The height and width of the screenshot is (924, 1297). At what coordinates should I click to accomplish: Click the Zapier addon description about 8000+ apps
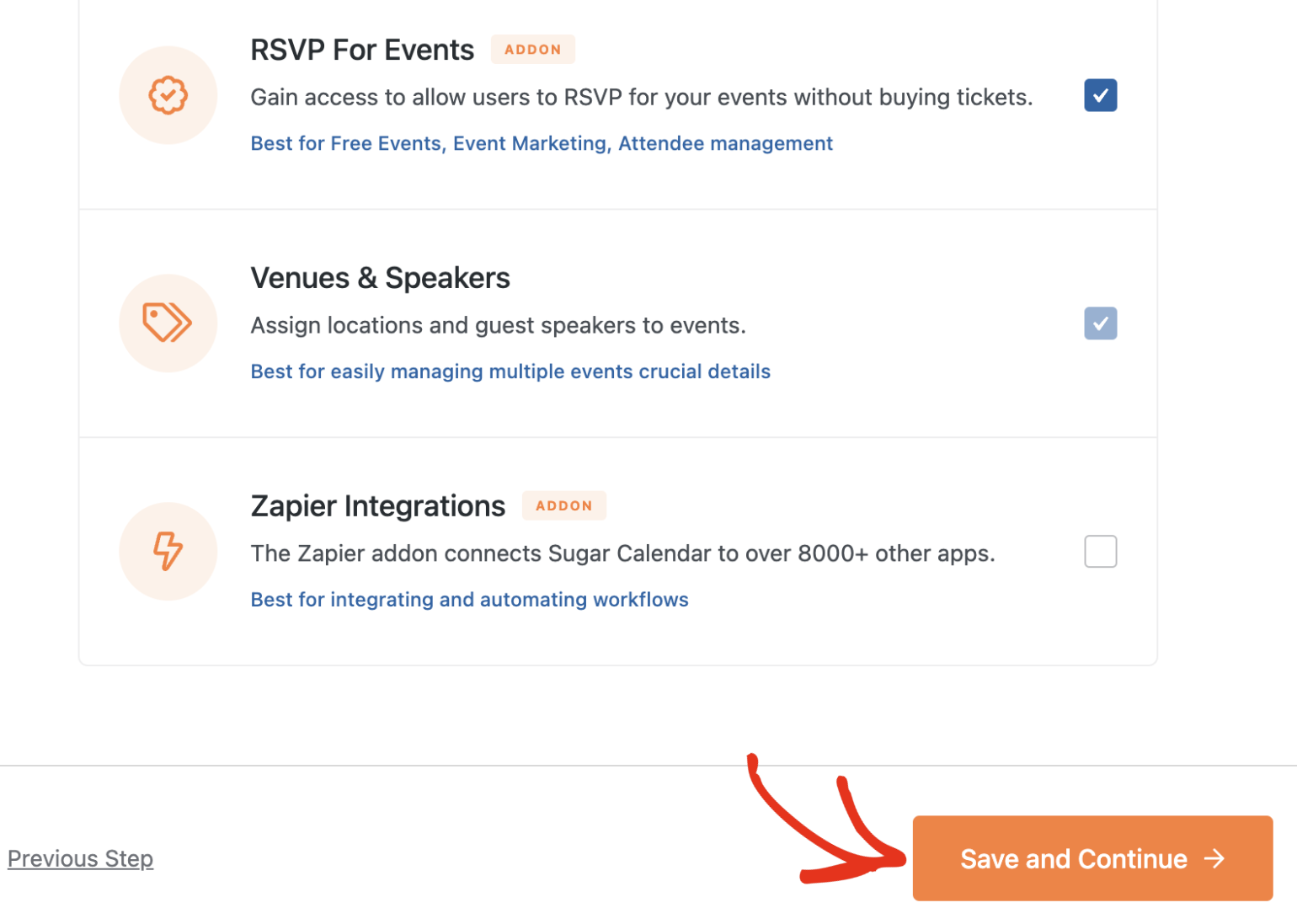click(623, 553)
